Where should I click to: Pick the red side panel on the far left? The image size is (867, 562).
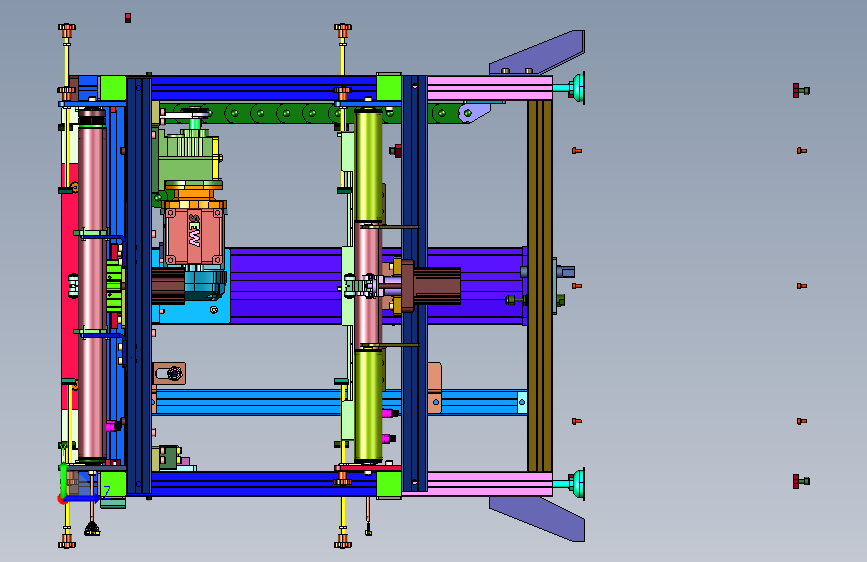[x=69, y=285]
